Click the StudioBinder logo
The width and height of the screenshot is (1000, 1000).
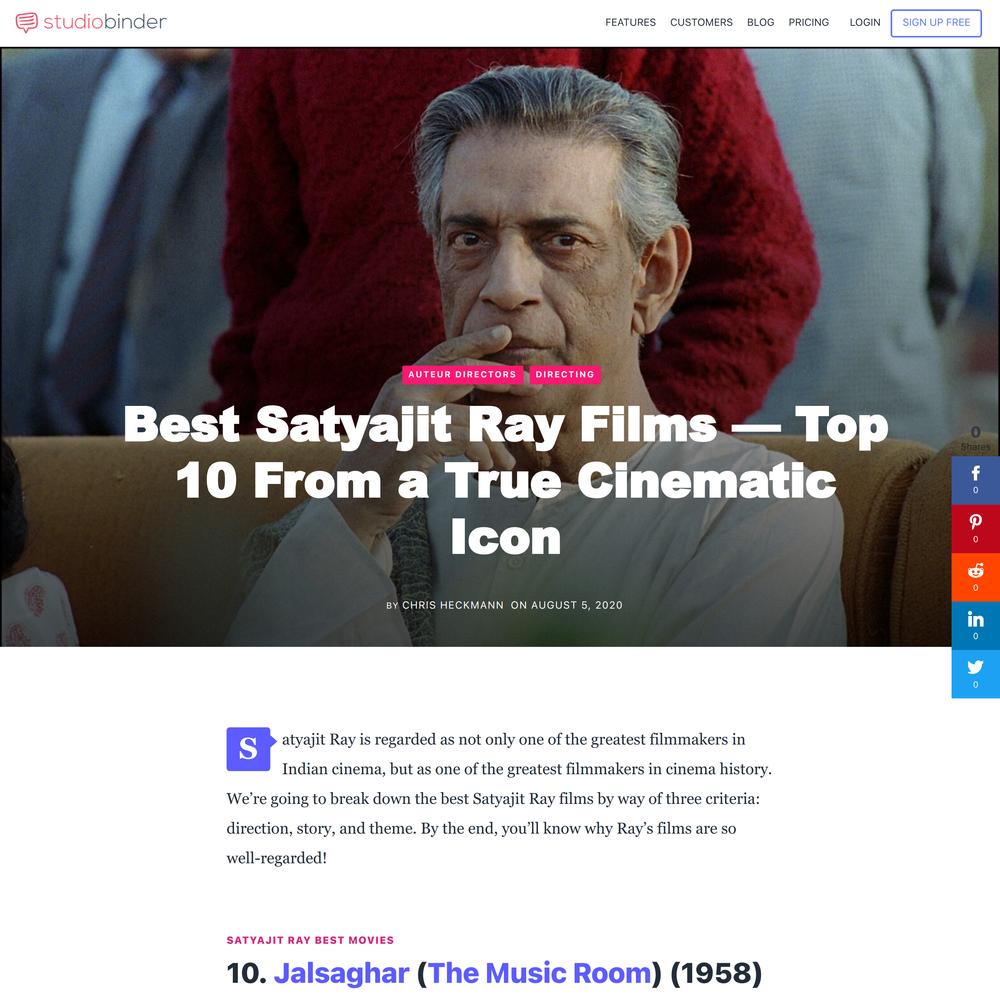(91, 22)
